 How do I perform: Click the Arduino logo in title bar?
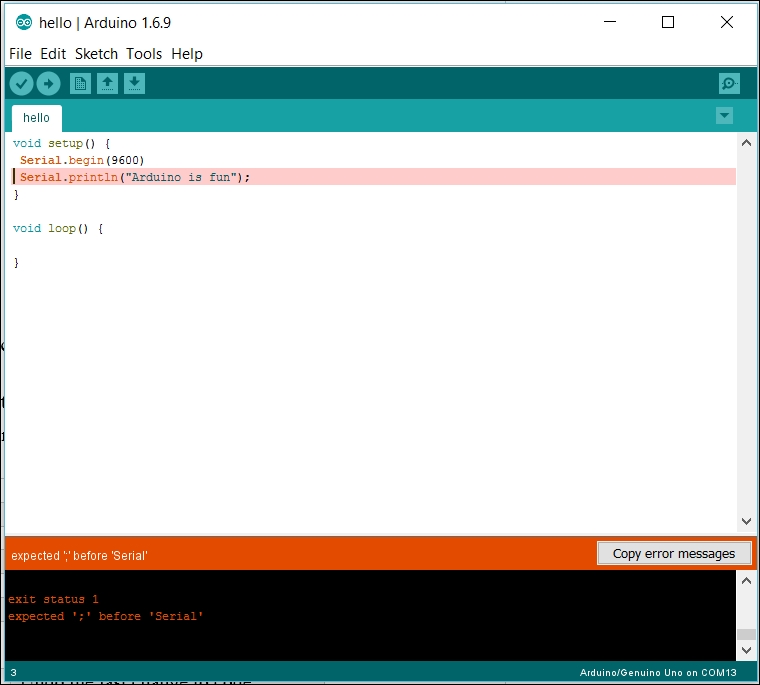coord(23,22)
